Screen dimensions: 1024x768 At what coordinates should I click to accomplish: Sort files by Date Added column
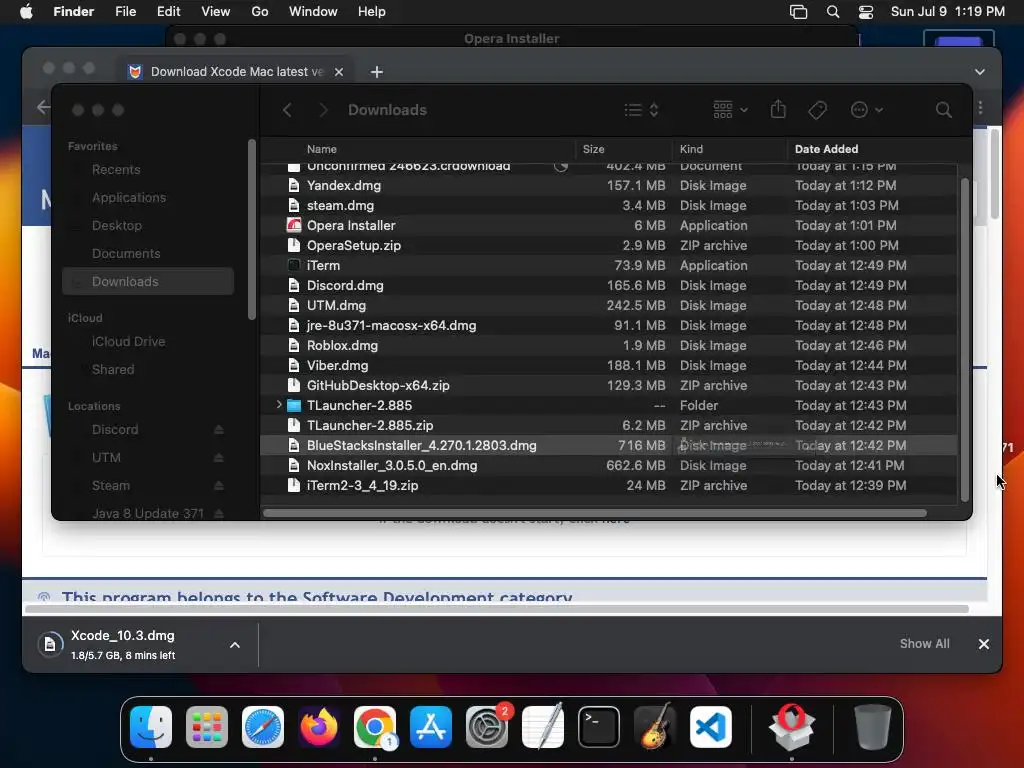click(826, 149)
